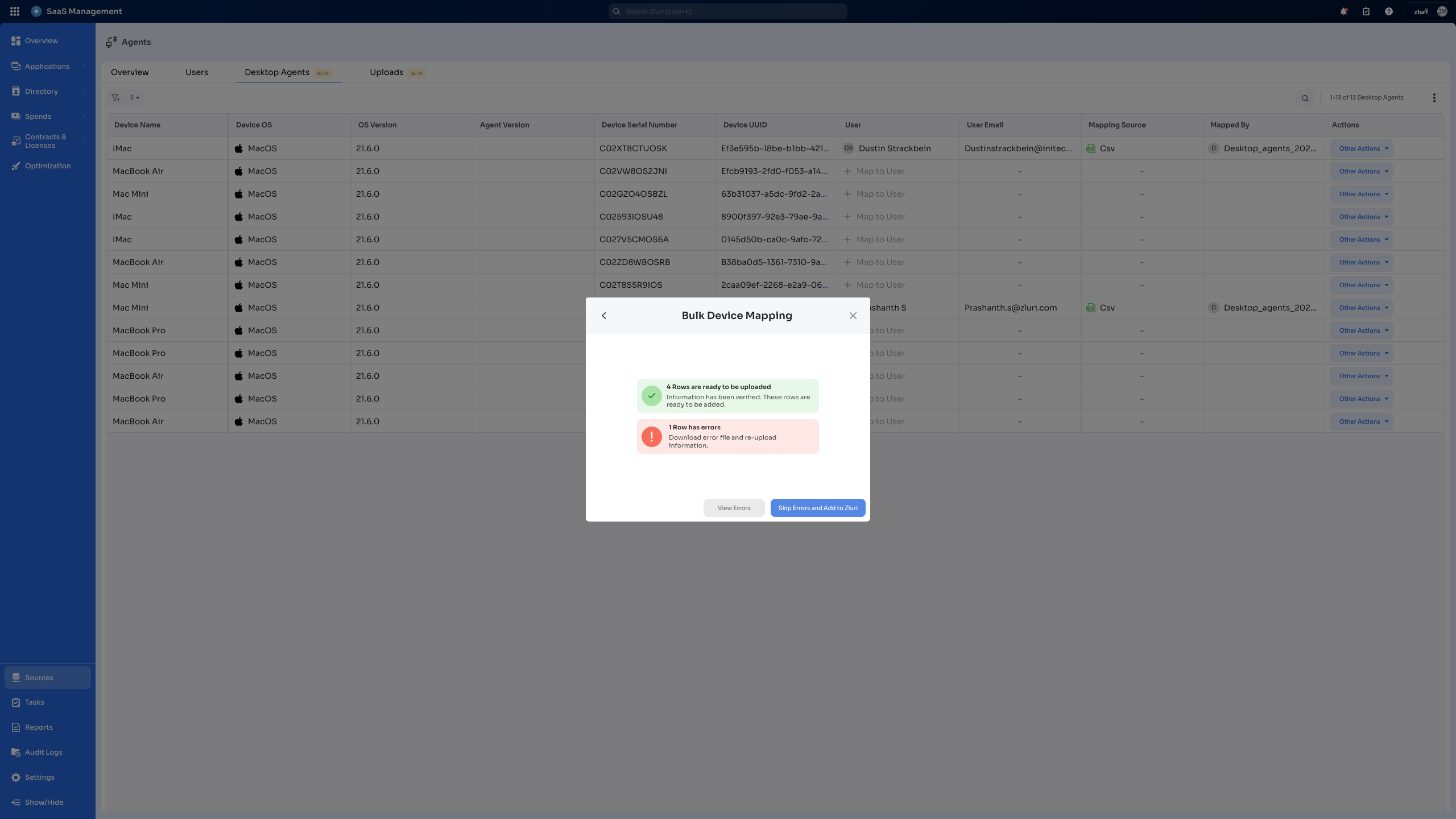This screenshot has width=1456, height=819.
Task: Toggle sidebar with Show/Hide
Action: pos(44,803)
